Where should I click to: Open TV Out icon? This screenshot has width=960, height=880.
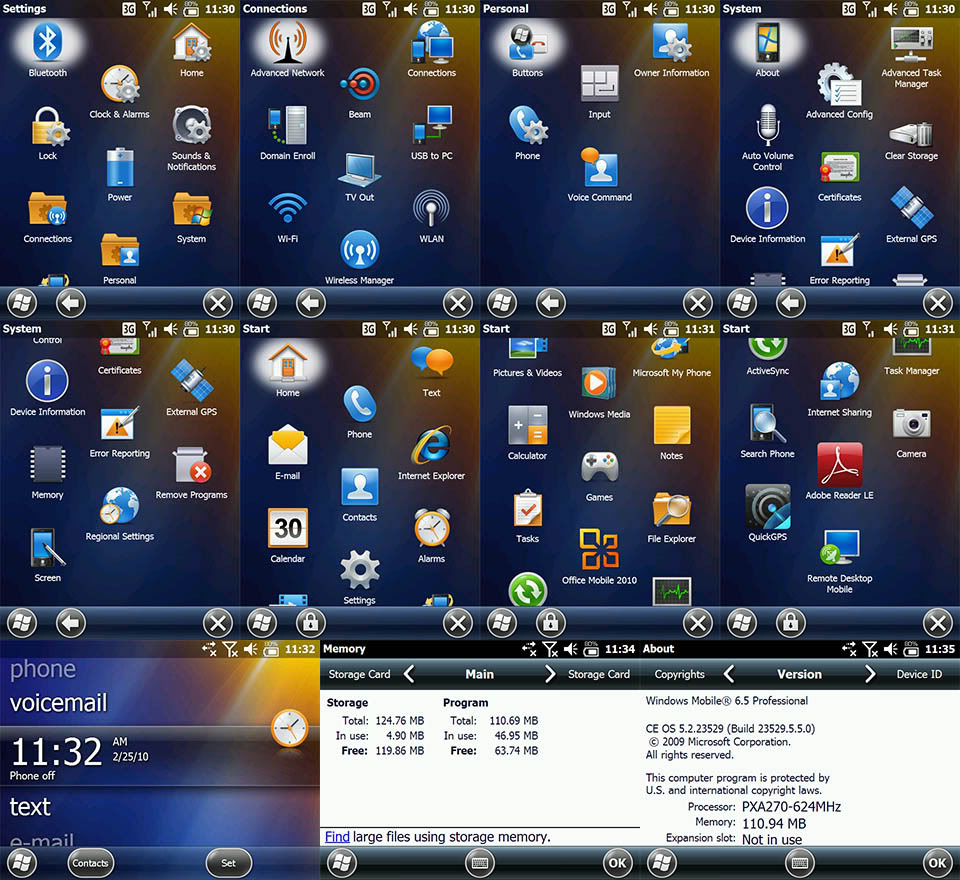click(360, 169)
